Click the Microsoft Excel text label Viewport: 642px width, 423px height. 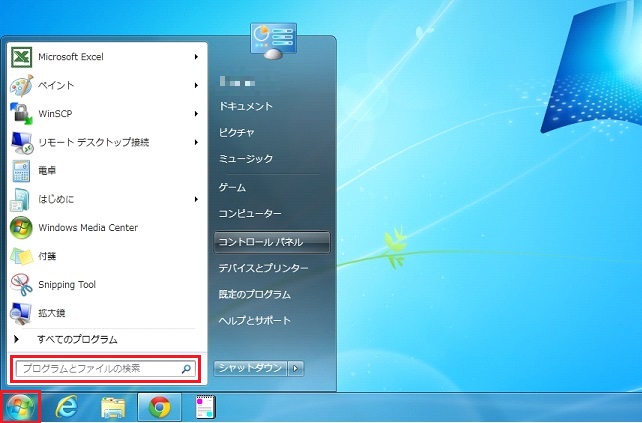click(71, 57)
